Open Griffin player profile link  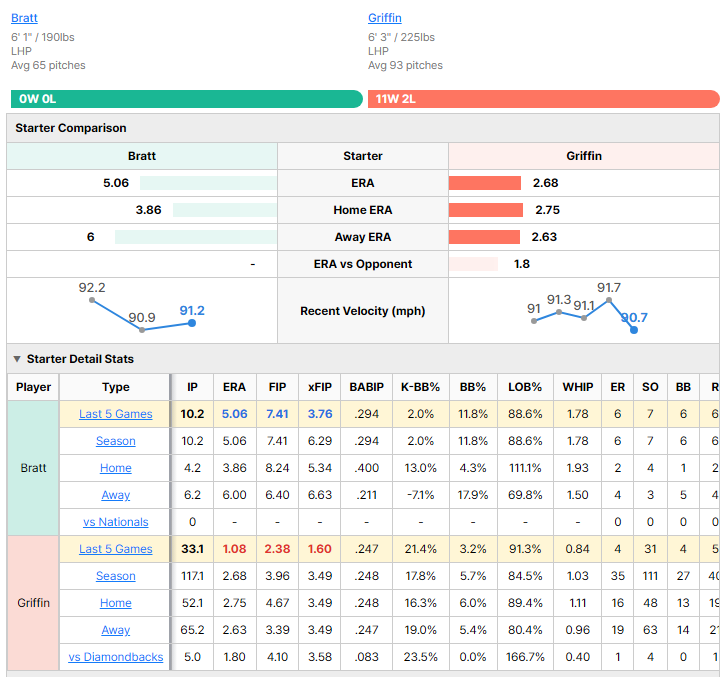[x=384, y=18]
